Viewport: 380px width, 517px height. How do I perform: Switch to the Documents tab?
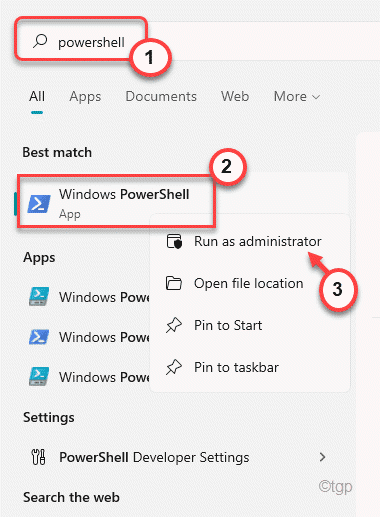pyautogui.click(x=161, y=97)
